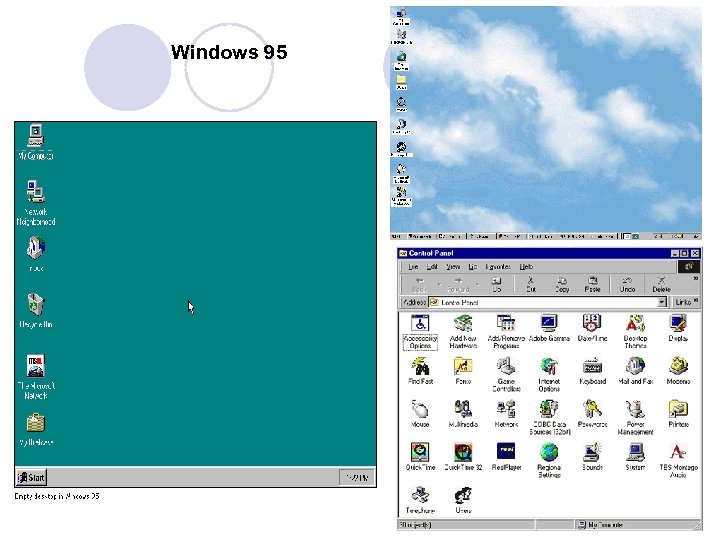The width and height of the screenshot is (720, 540).
Task: Expand the Links bar chevron
Action: tap(696, 301)
